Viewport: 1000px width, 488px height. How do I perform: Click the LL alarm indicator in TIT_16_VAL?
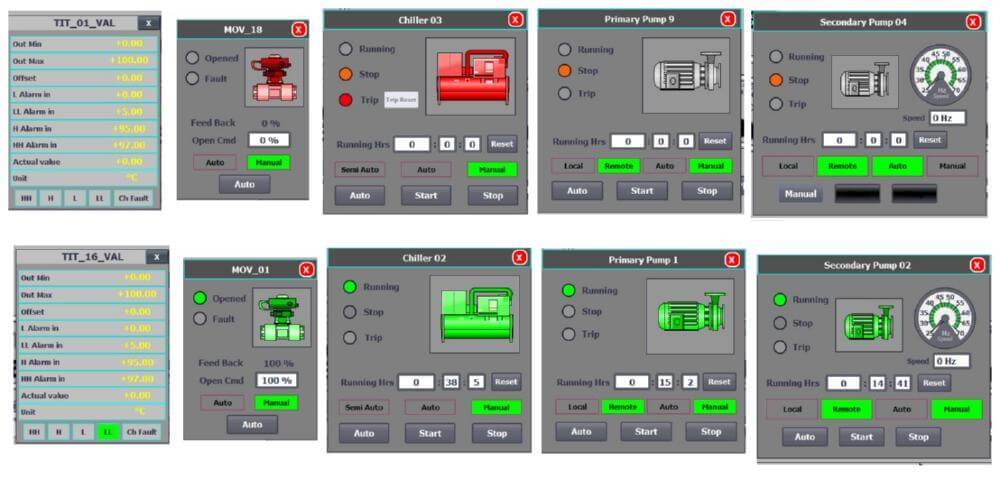pyautogui.click(x=108, y=432)
